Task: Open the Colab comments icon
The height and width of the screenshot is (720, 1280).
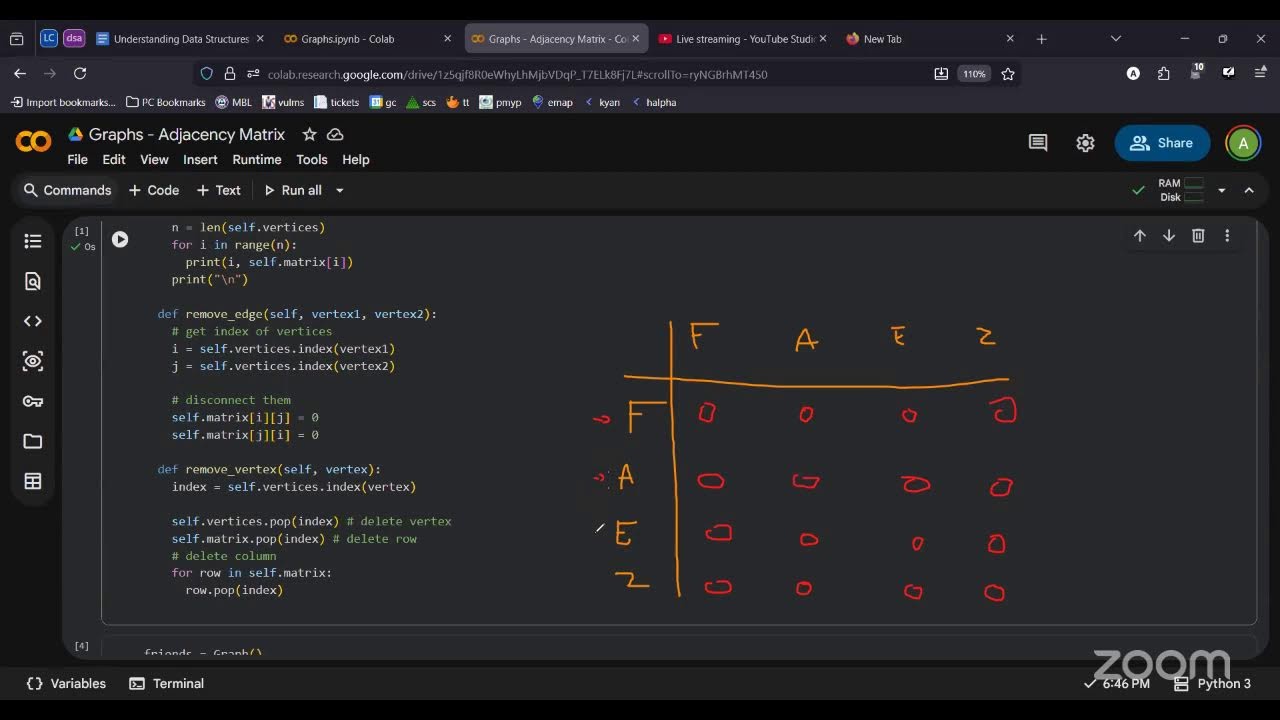Action: 1038,143
